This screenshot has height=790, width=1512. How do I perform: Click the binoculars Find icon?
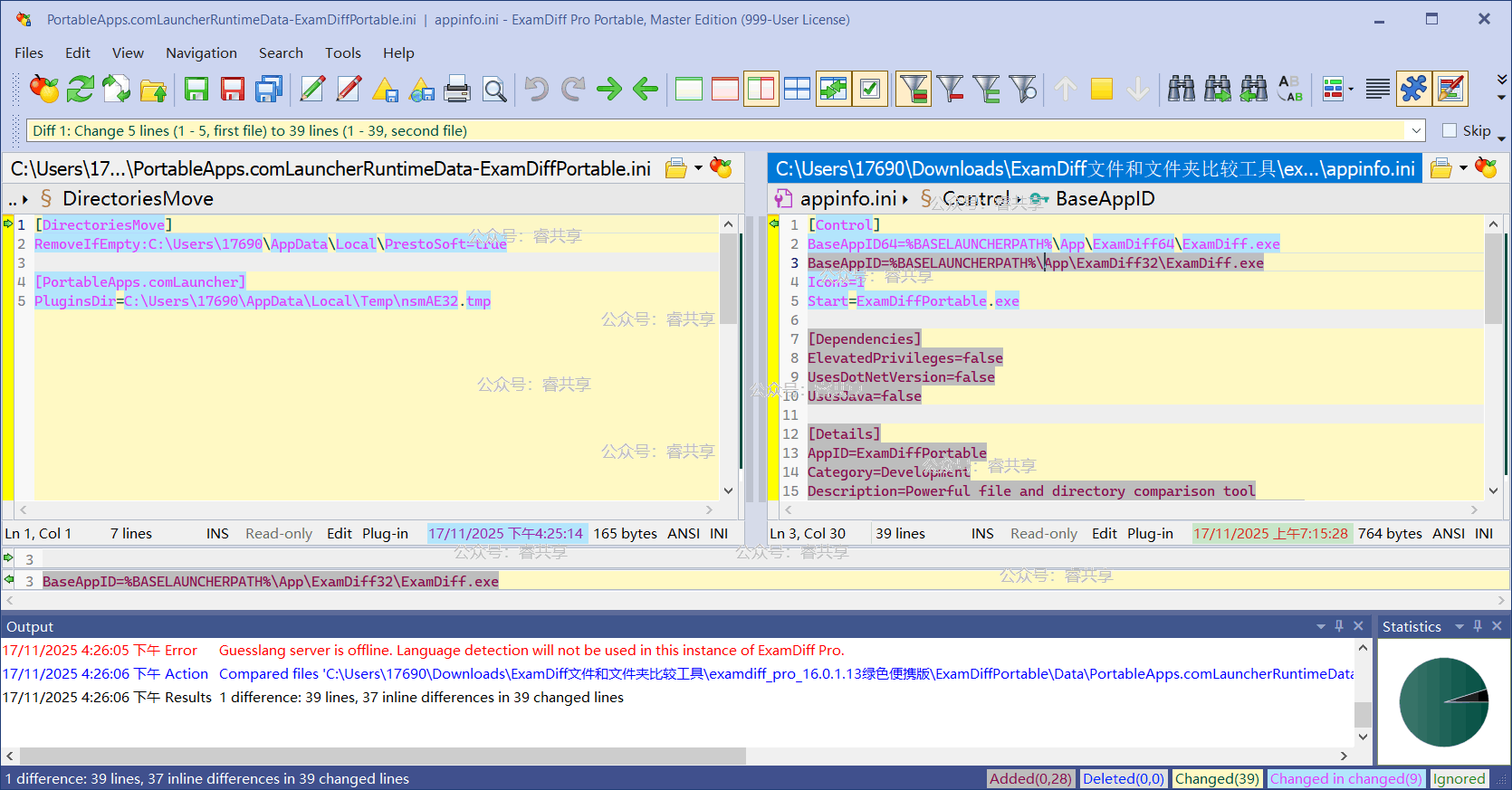tap(1181, 89)
